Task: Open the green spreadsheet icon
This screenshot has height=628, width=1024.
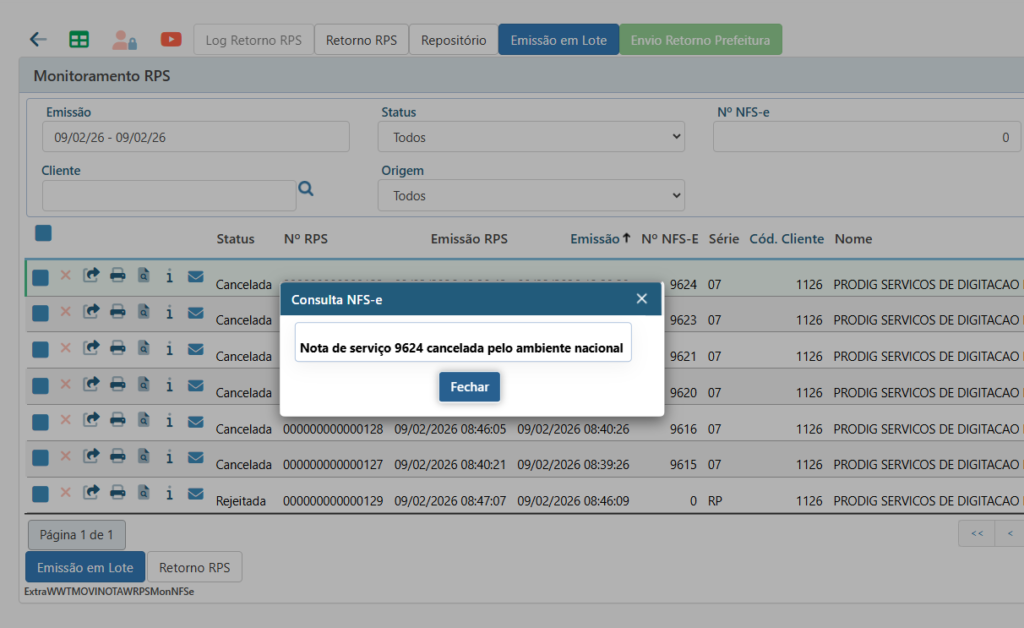Action: coord(79,40)
